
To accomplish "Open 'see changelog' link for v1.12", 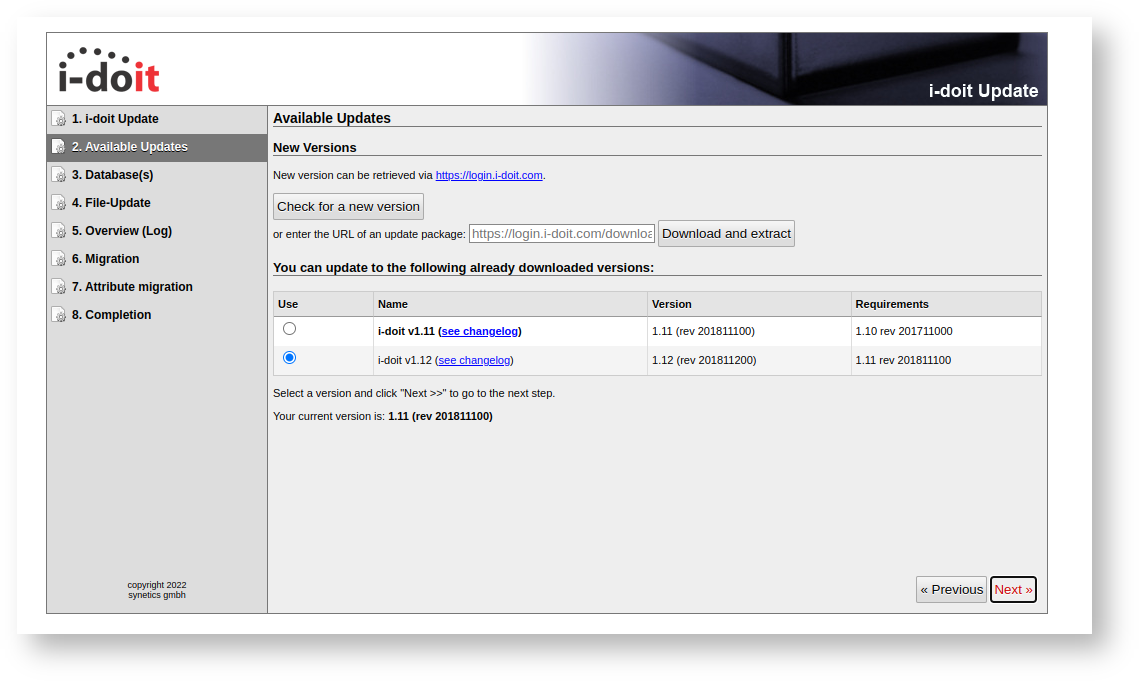I will pos(474,360).
